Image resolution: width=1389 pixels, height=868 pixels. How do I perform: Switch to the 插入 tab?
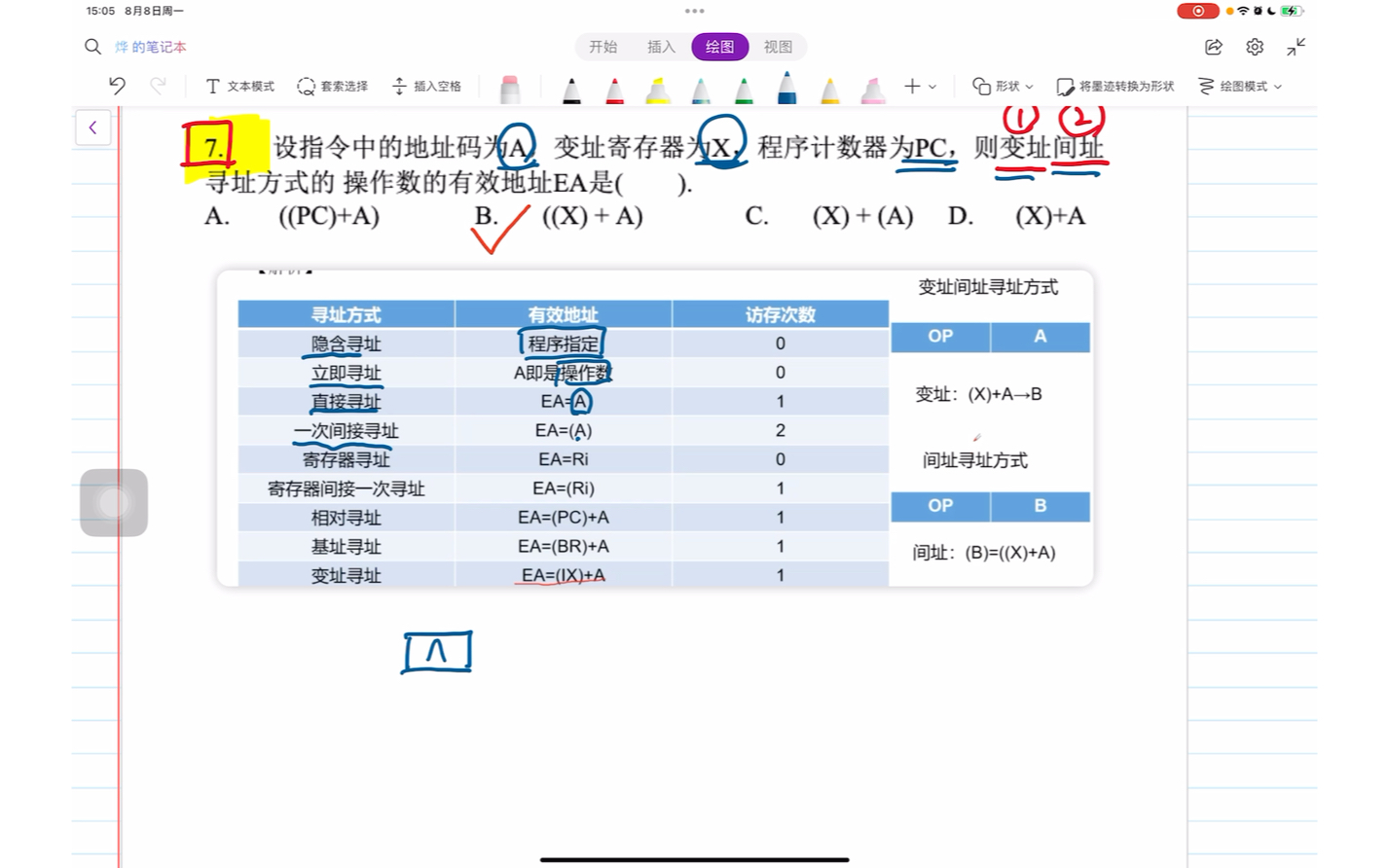[x=661, y=47]
